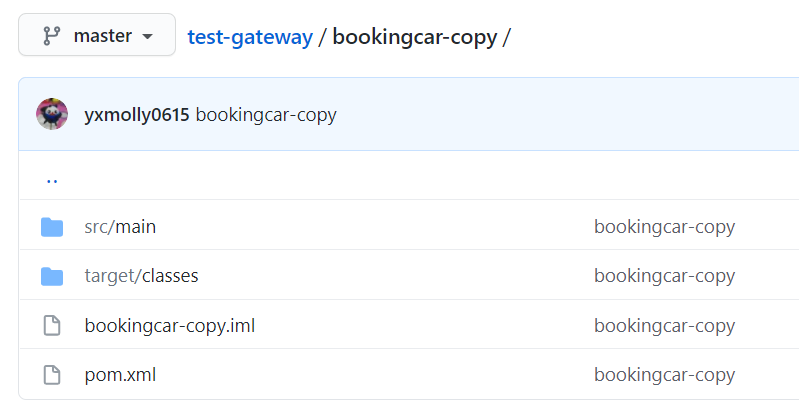Click the file icon for pom.xml
The image size is (799, 414).
(x=52, y=375)
